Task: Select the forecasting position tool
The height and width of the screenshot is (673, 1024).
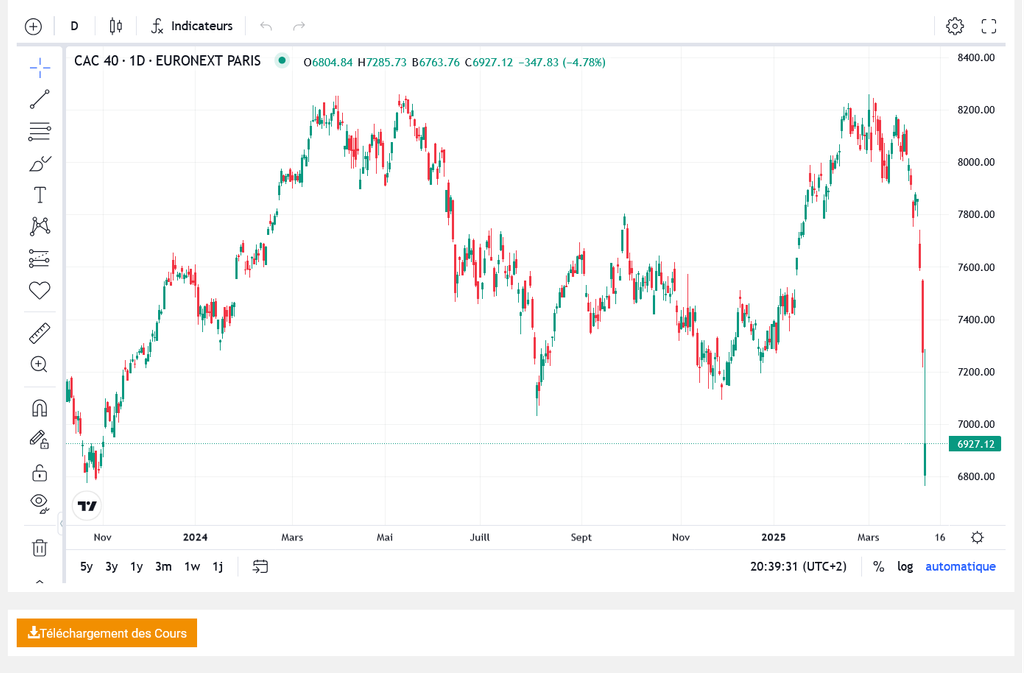Action: (x=40, y=258)
